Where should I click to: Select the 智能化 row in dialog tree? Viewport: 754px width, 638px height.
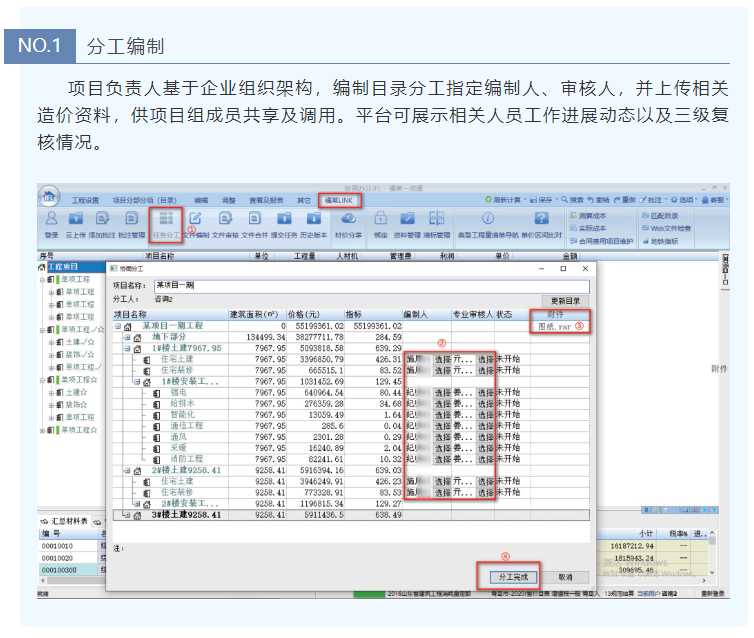[x=351, y=415]
